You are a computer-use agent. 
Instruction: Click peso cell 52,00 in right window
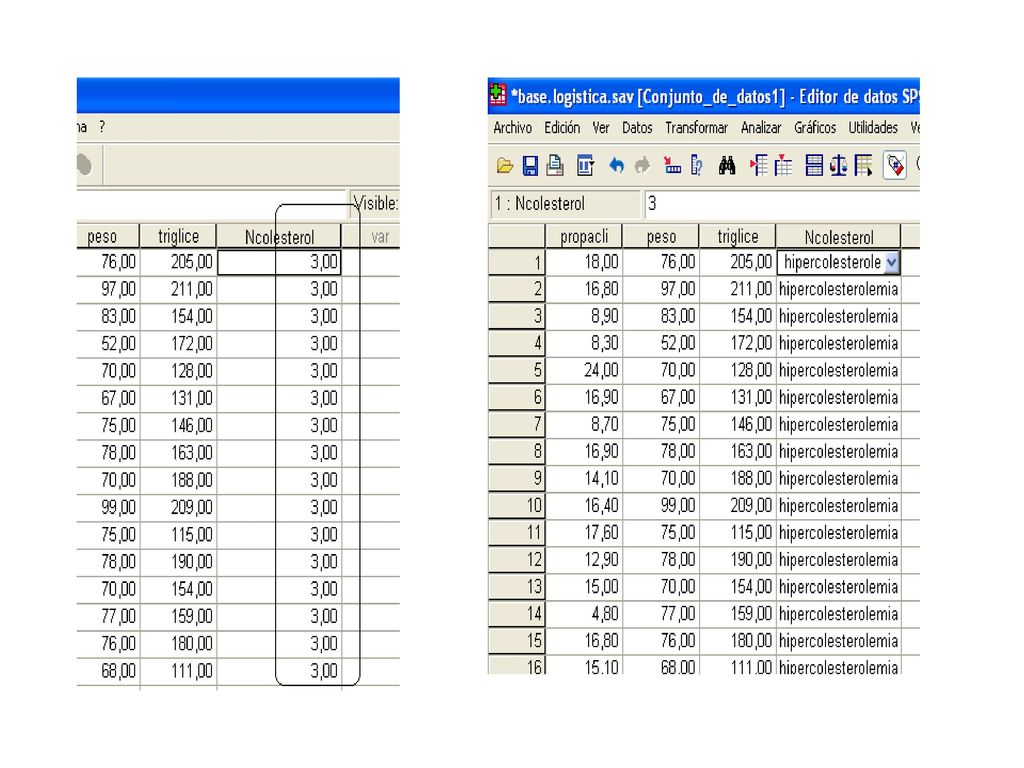pyautogui.click(x=661, y=344)
